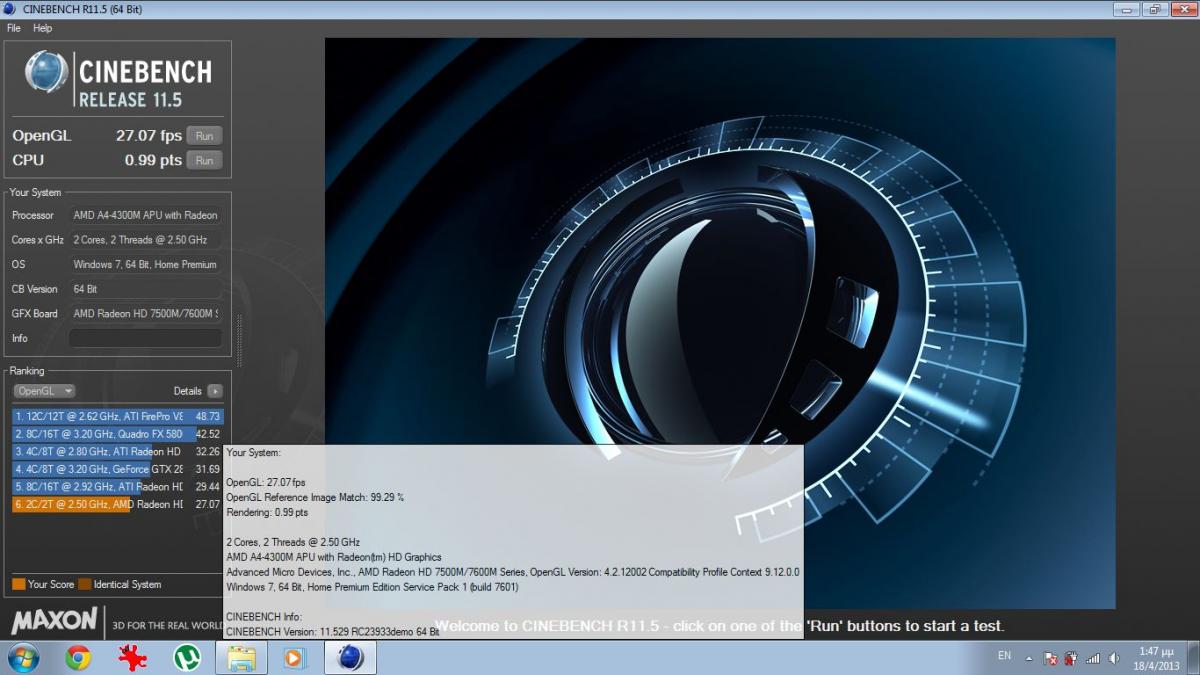Click the ranking Details arrow button
This screenshot has width=1200, height=675.
215,391
